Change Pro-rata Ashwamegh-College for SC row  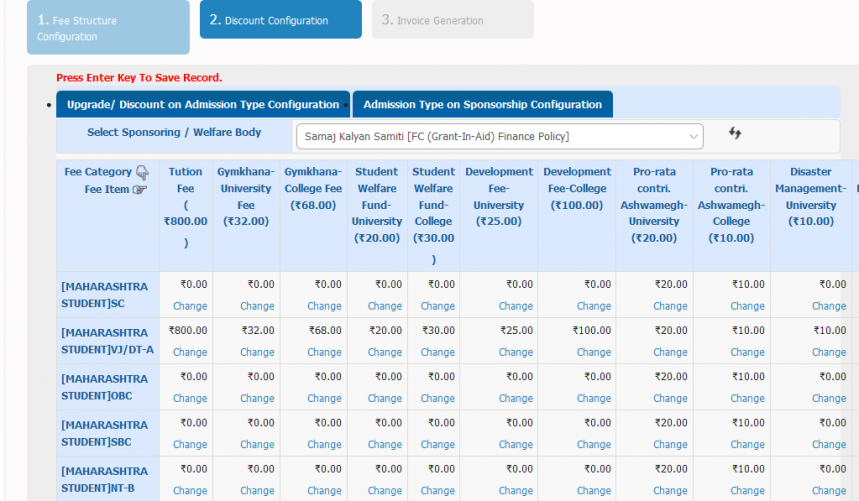click(747, 306)
